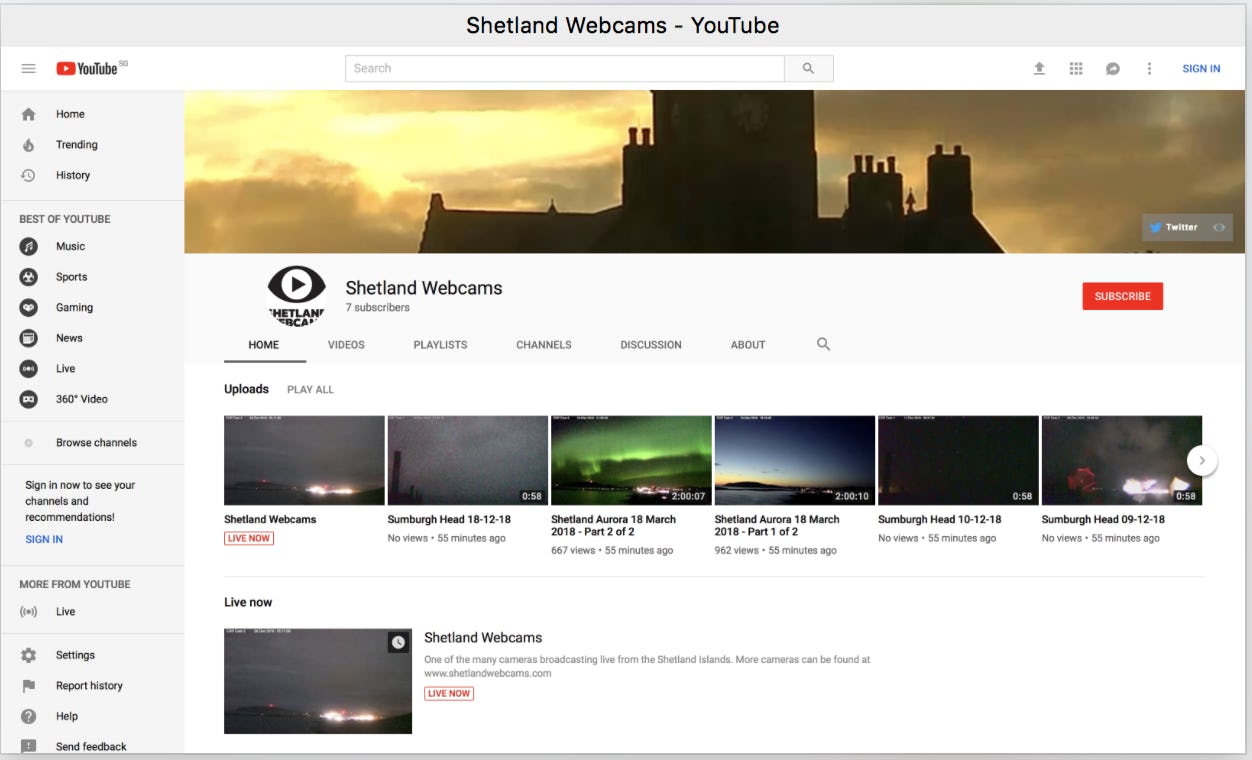Switch to the Discussion tab
The height and width of the screenshot is (760, 1252).
tap(651, 345)
